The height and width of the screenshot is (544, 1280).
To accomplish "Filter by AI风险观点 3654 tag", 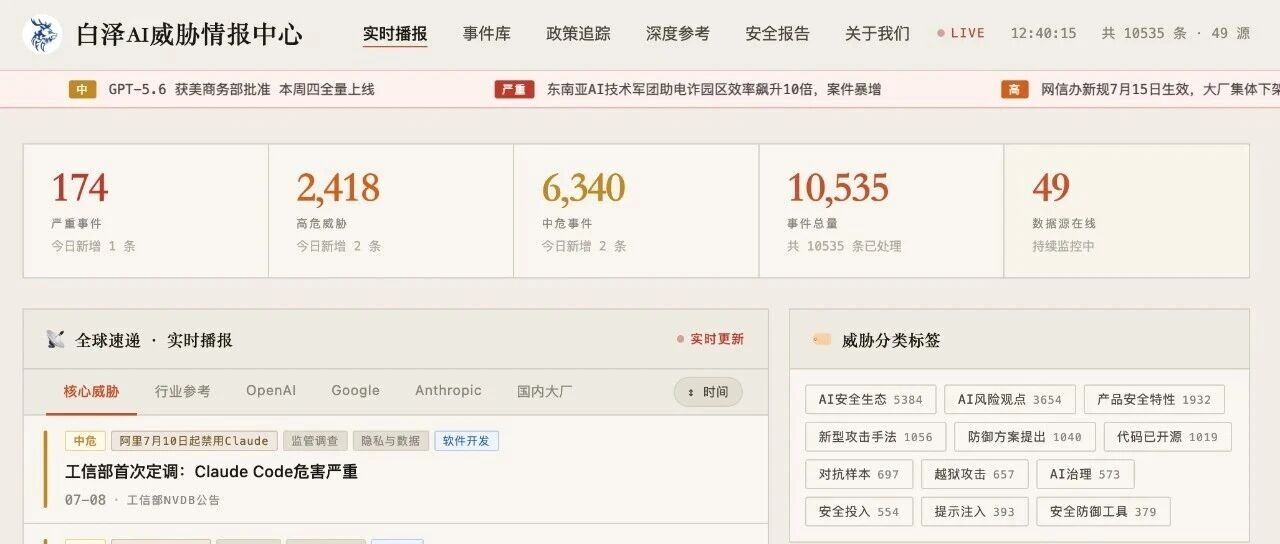I will click(x=1009, y=399).
